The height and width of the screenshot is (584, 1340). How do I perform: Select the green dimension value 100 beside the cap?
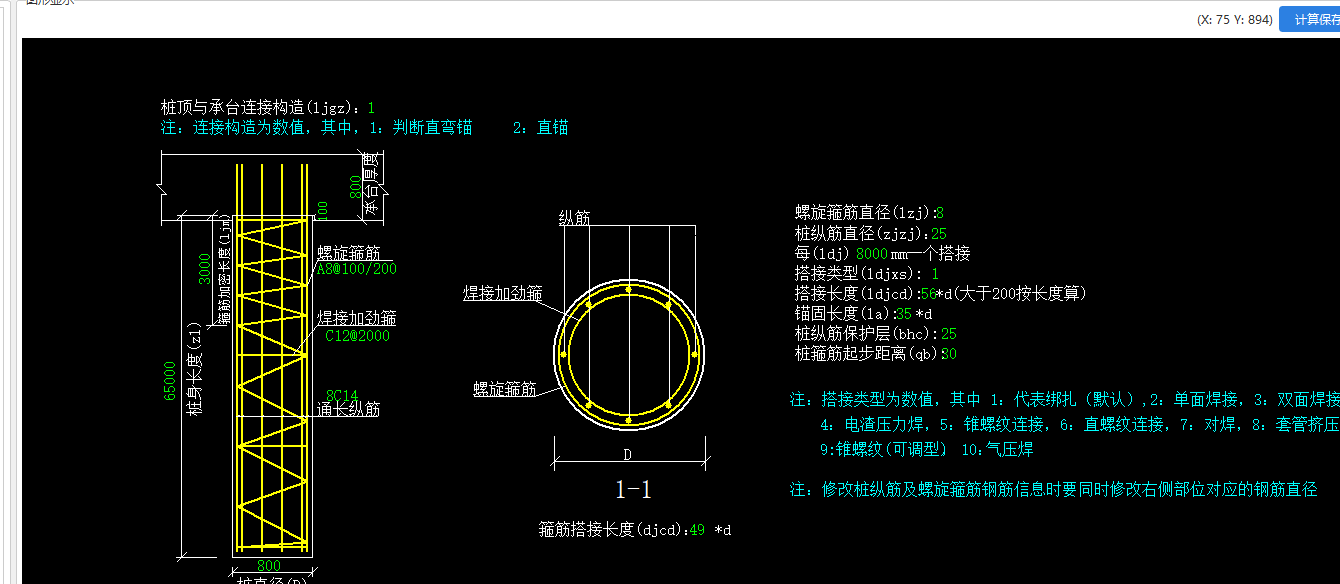322,209
